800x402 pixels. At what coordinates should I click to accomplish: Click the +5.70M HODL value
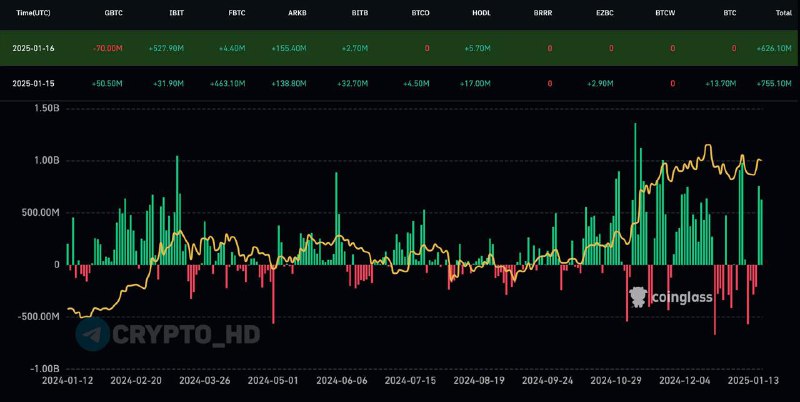coord(477,48)
